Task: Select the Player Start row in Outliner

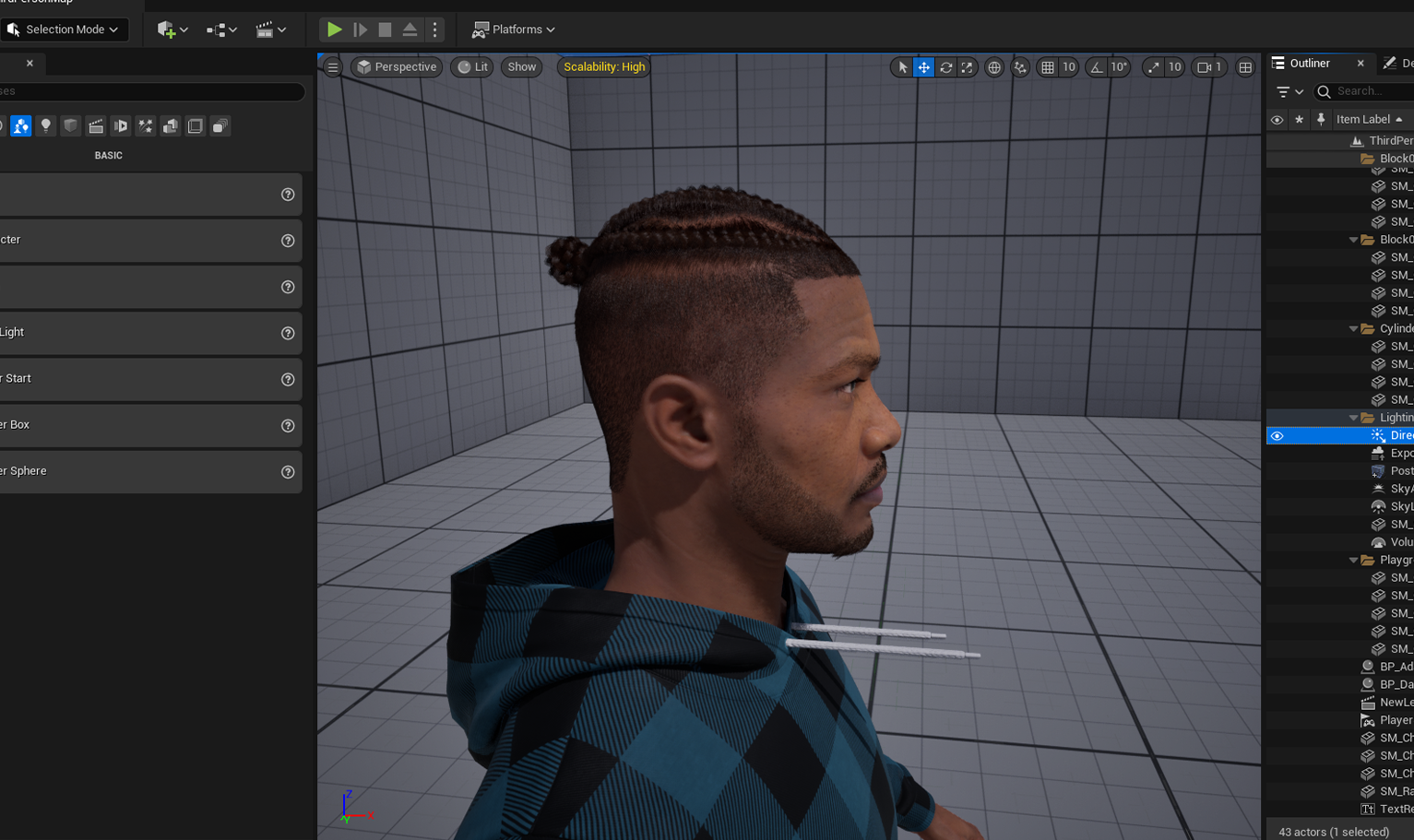Action: point(1340,721)
